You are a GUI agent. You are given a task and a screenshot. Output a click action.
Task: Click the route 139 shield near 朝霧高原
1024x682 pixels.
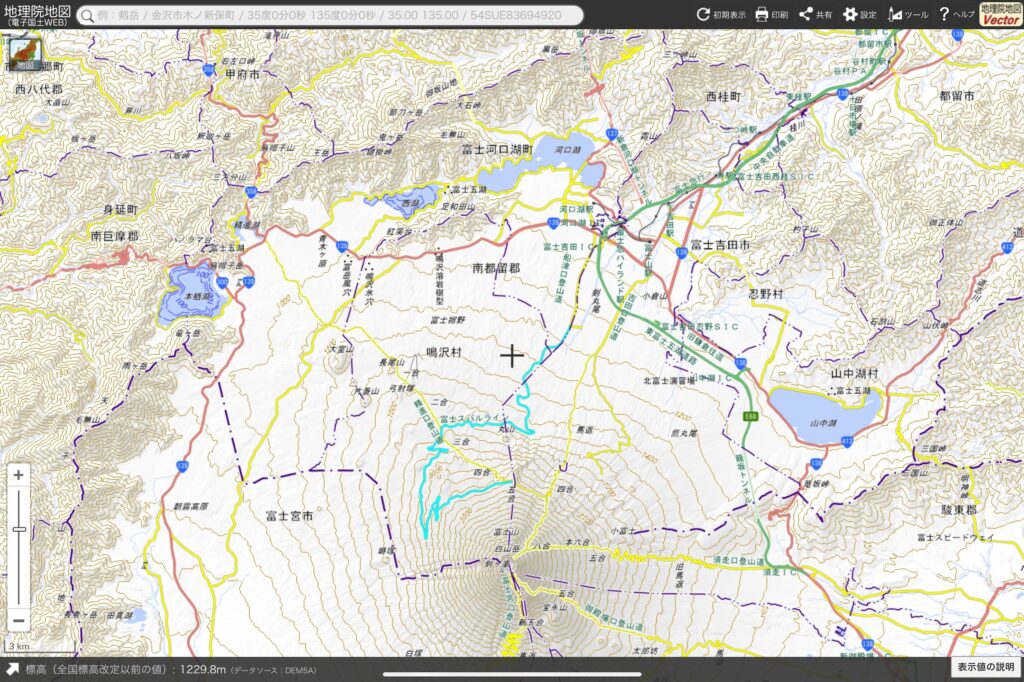click(x=182, y=466)
